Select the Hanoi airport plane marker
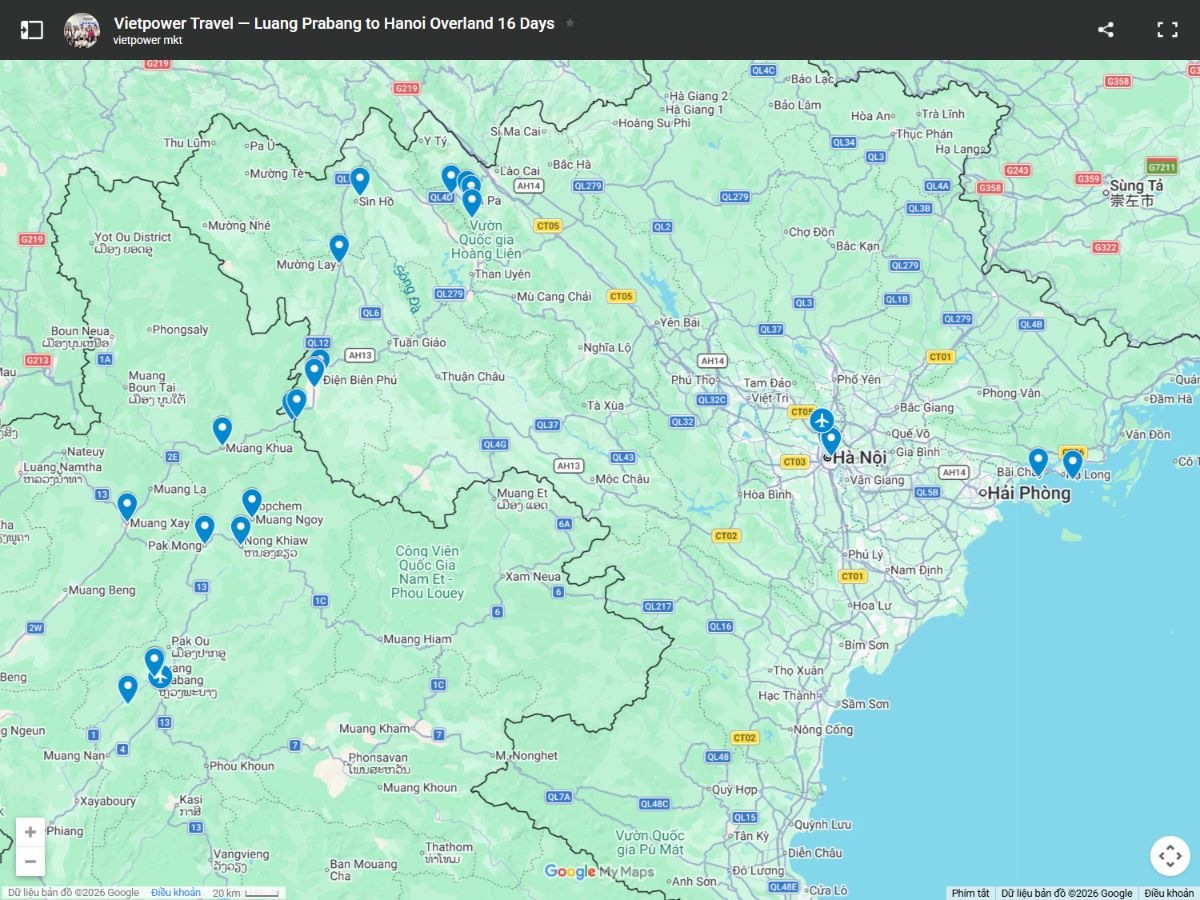Image resolution: width=1200 pixels, height=900 pixels. point(822,421)
